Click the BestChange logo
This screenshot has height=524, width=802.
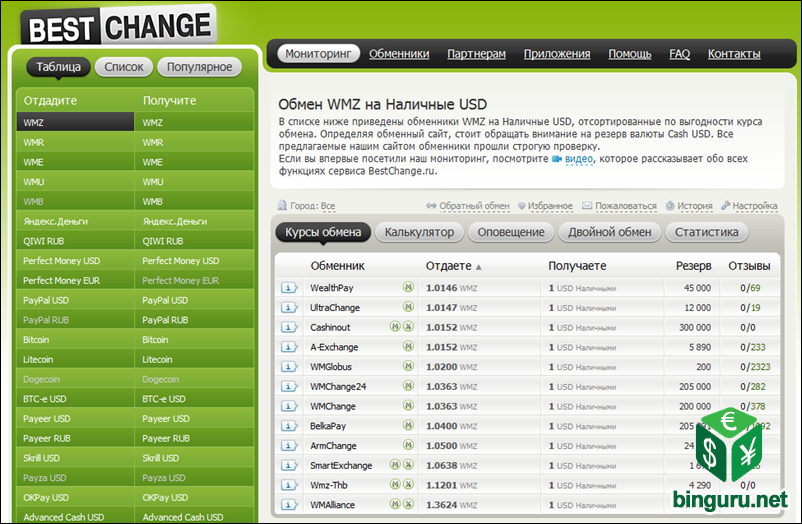119,26
